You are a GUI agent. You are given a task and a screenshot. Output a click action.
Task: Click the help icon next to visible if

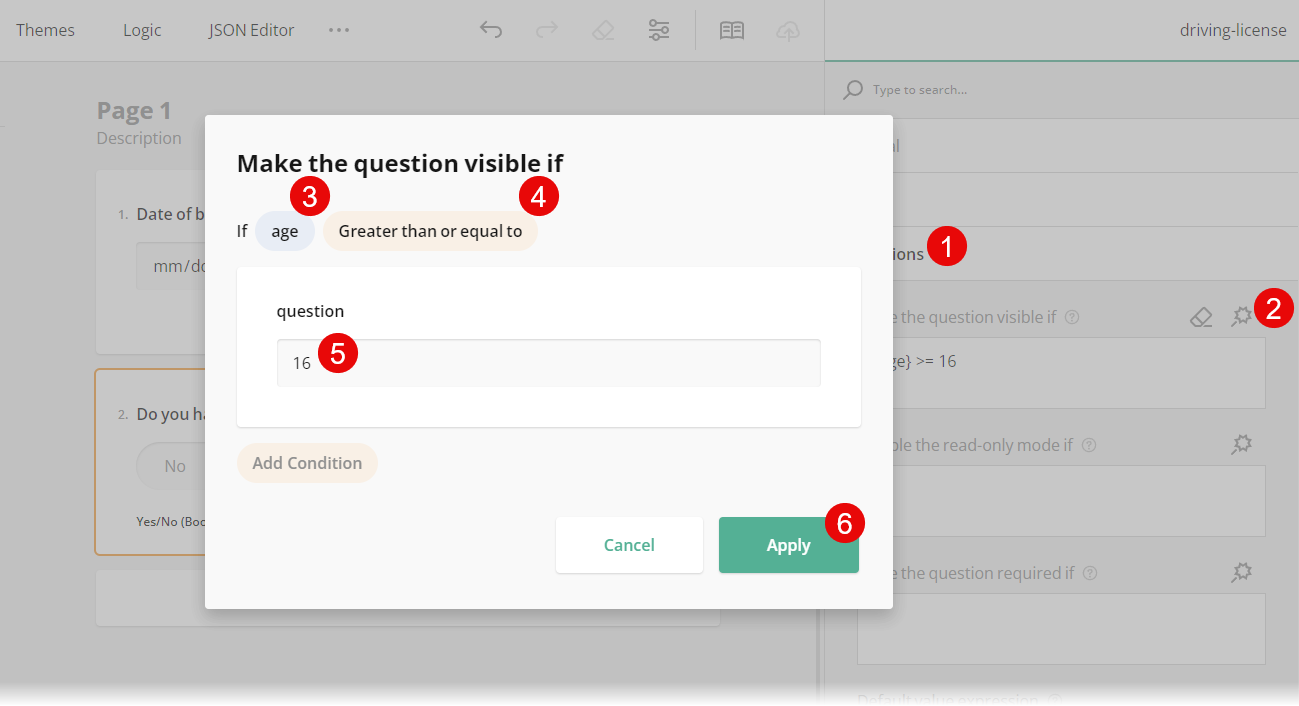coord(1071,317)
